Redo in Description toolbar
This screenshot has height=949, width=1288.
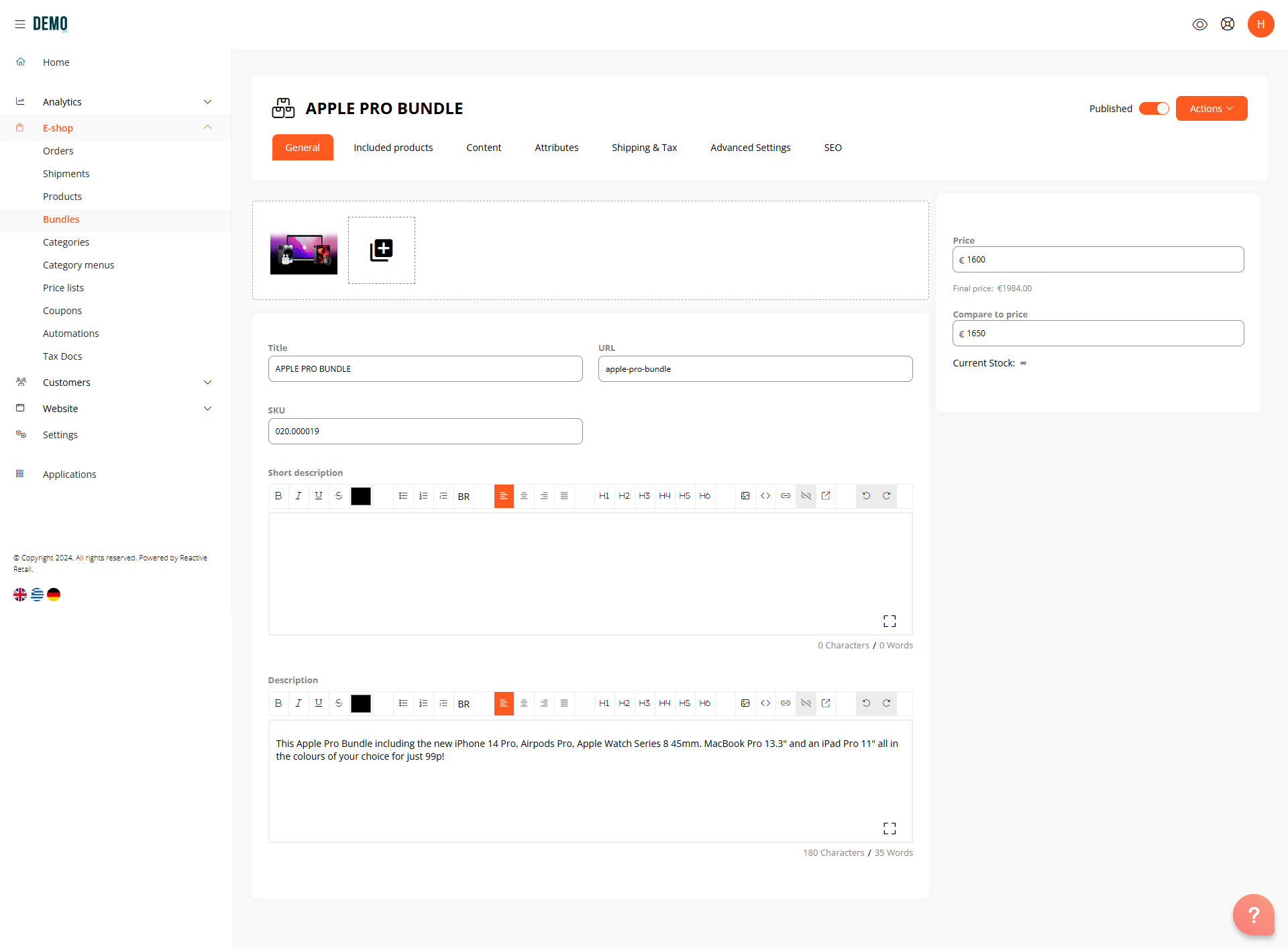pos(886,703)
